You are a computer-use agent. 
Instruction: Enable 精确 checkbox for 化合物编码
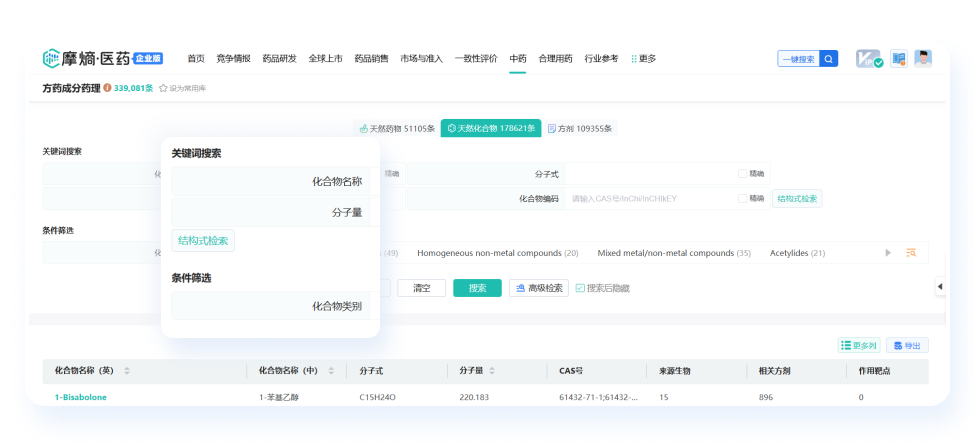[x=742, y=198]
